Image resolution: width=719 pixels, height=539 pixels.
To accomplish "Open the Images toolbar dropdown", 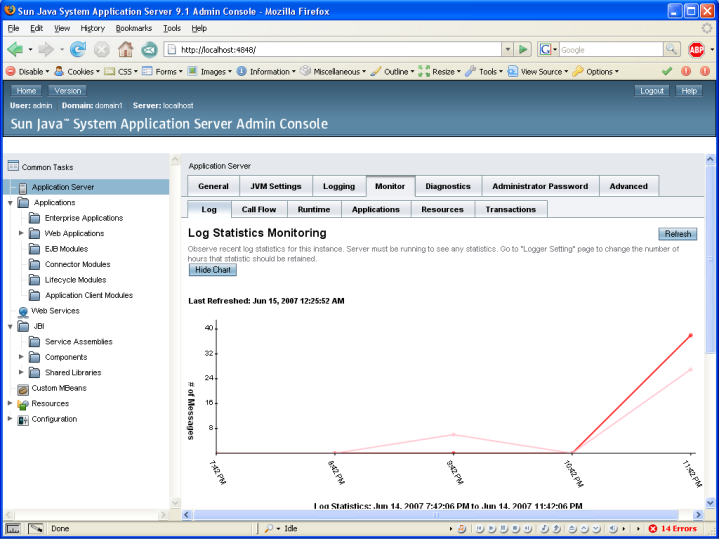I will click(x=210, y=72).
